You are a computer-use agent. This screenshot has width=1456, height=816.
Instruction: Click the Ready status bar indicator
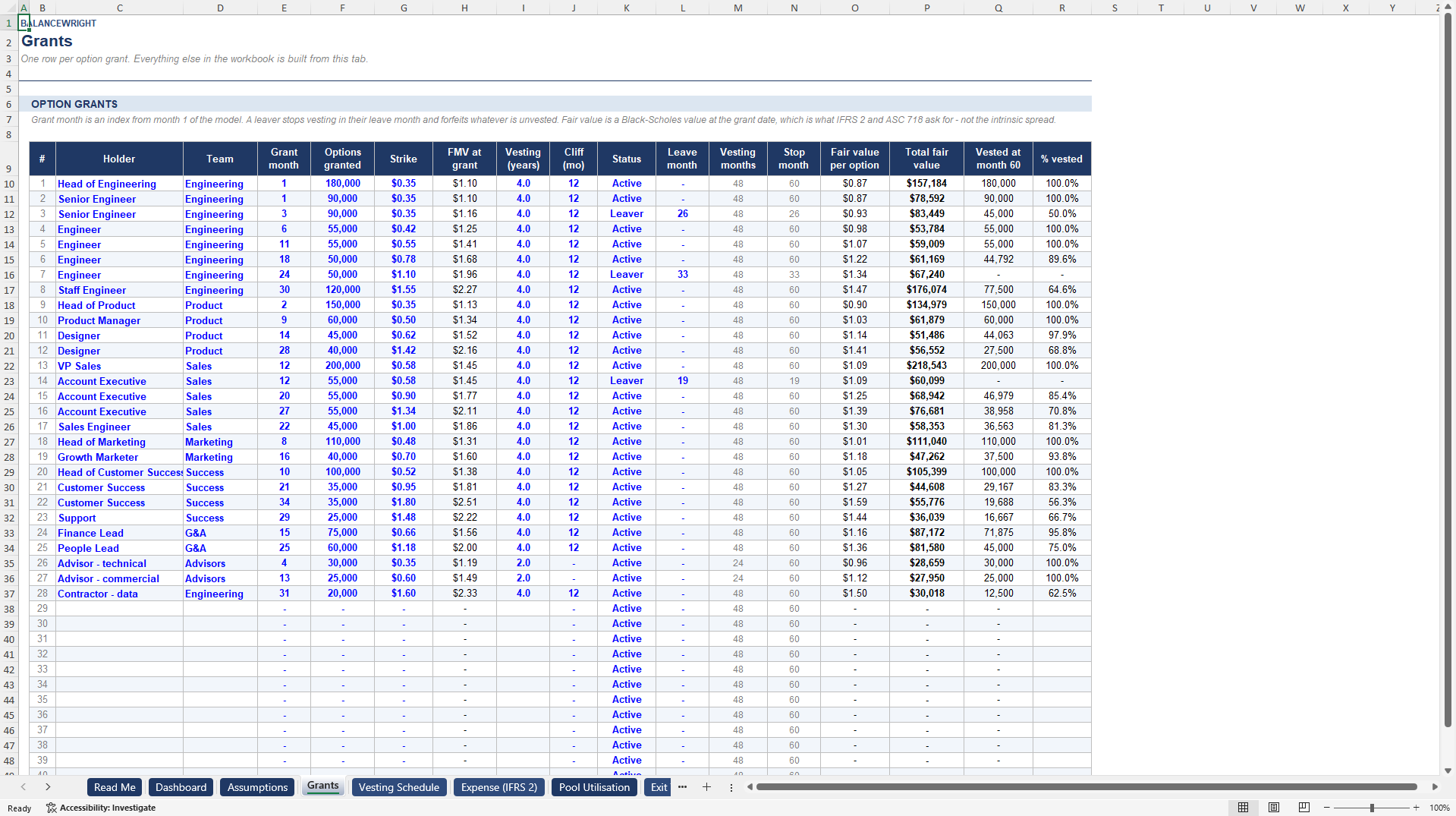20,808
